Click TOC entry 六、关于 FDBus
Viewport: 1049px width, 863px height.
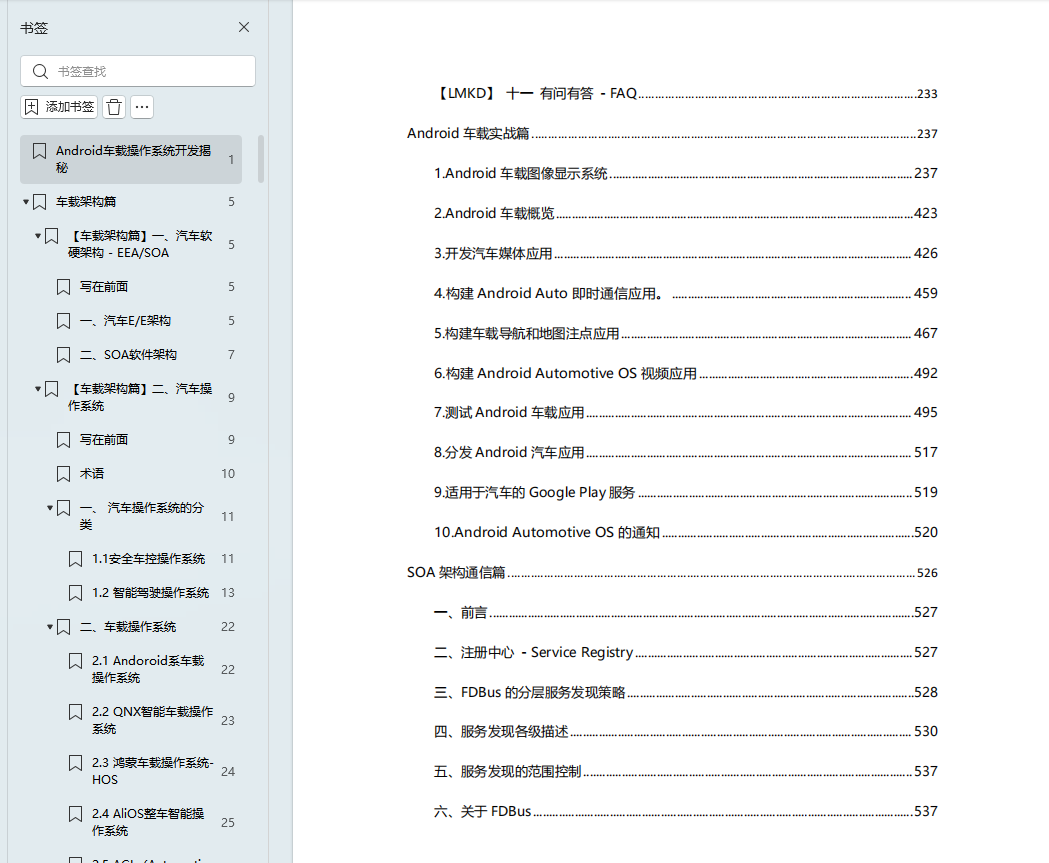pyautogui.click(x=686, y=811)
